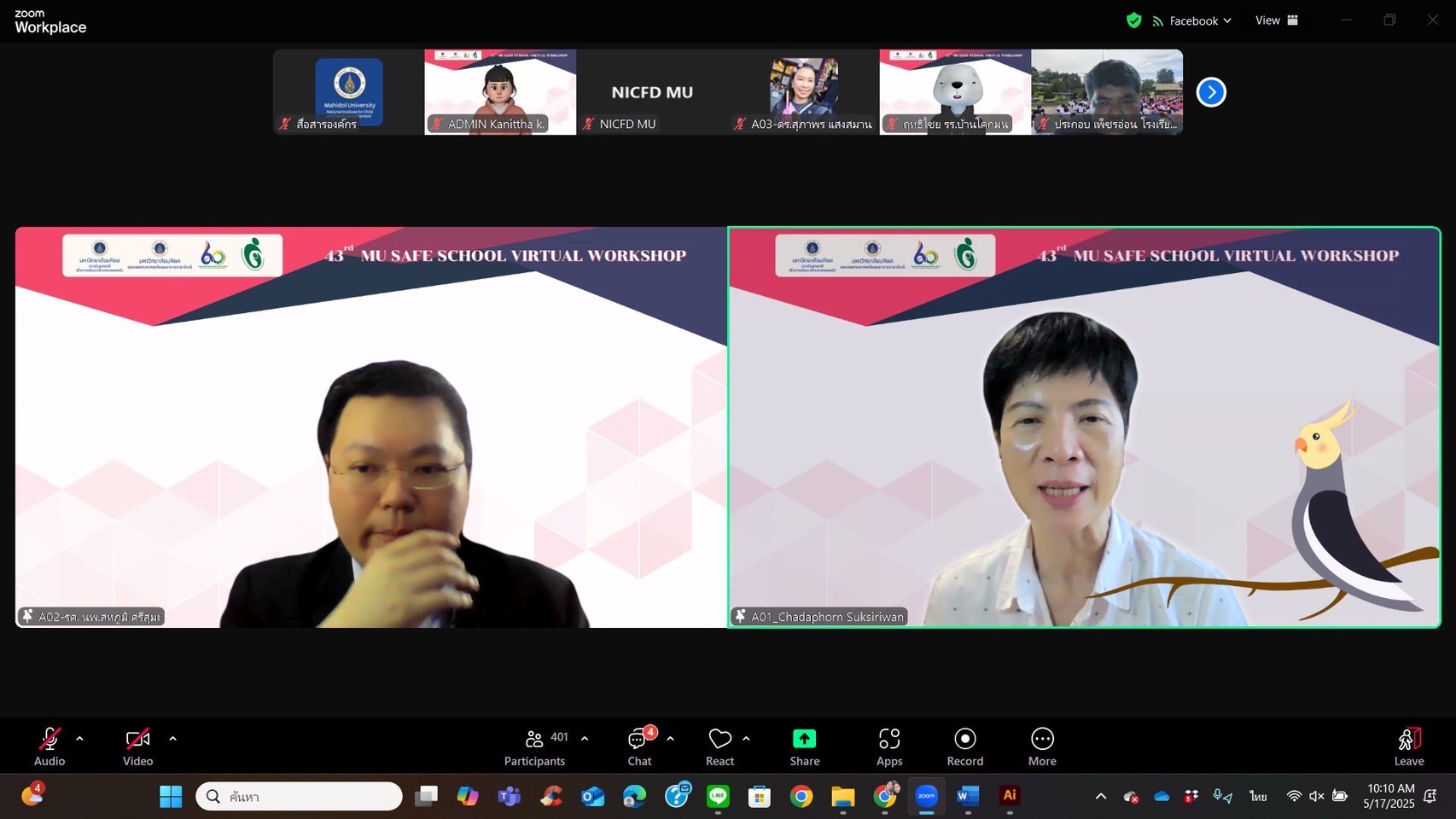Expand audio settings arrow next to Audio
This screenshot has height=819, width=1456.
(x=79, y=739)
